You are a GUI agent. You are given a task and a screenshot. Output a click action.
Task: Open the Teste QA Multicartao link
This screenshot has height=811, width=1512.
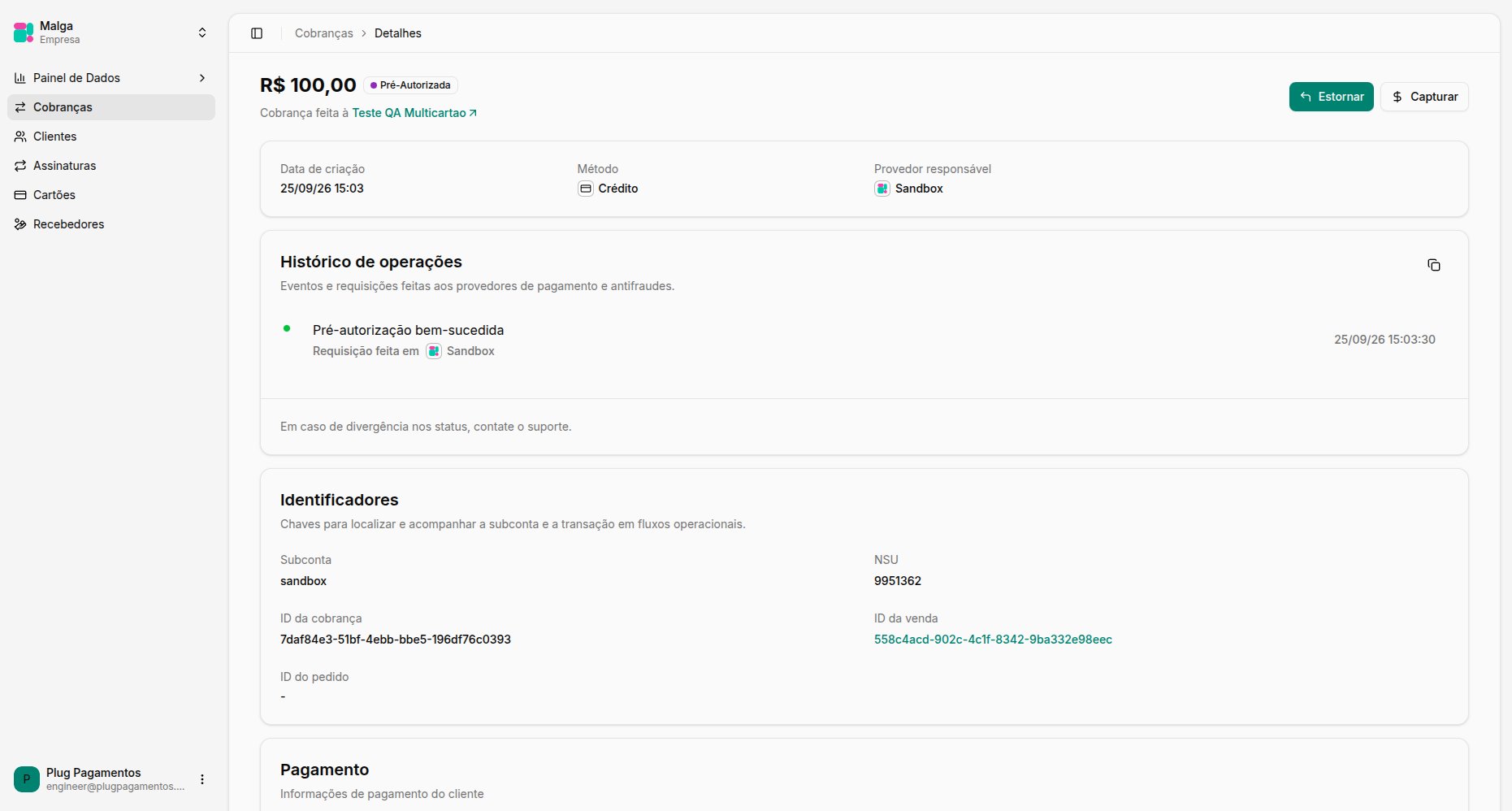point(414,113)
